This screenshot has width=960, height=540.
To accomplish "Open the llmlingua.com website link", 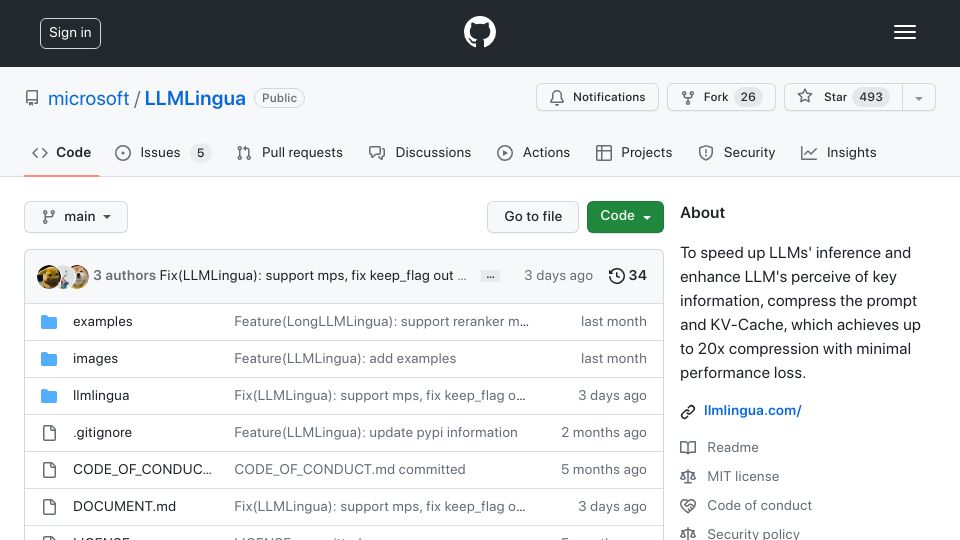I will click(x=752, y=411).
